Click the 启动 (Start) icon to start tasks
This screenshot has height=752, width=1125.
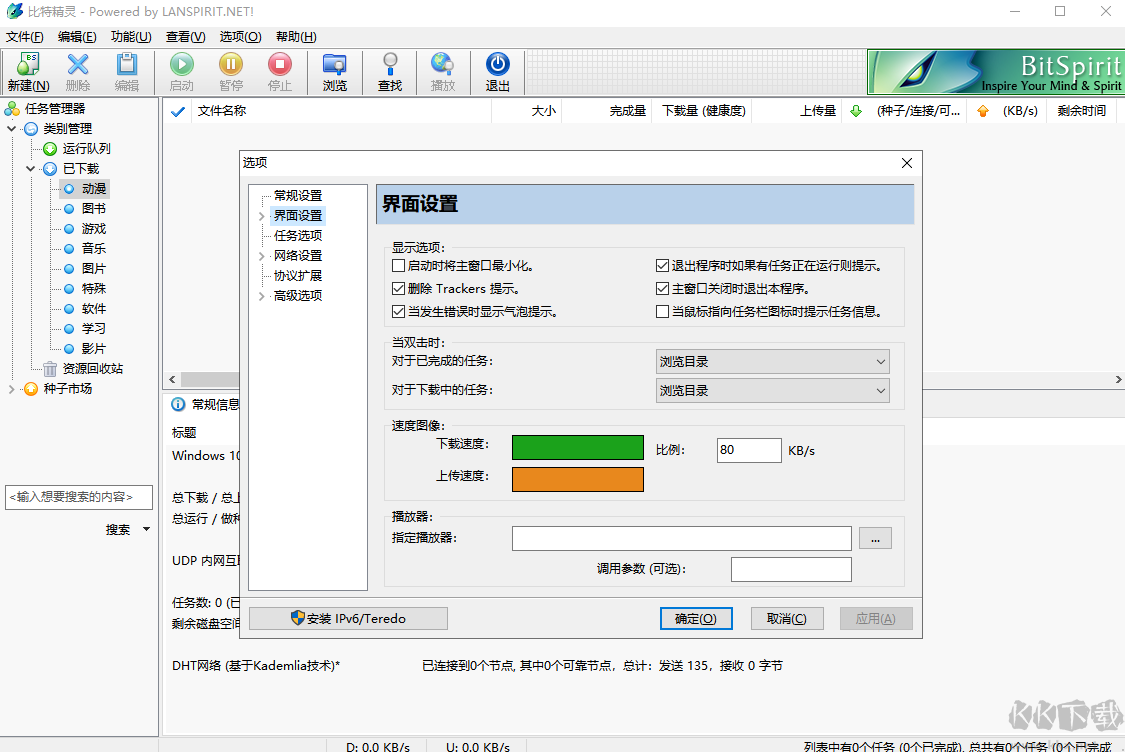pos(181,71)
